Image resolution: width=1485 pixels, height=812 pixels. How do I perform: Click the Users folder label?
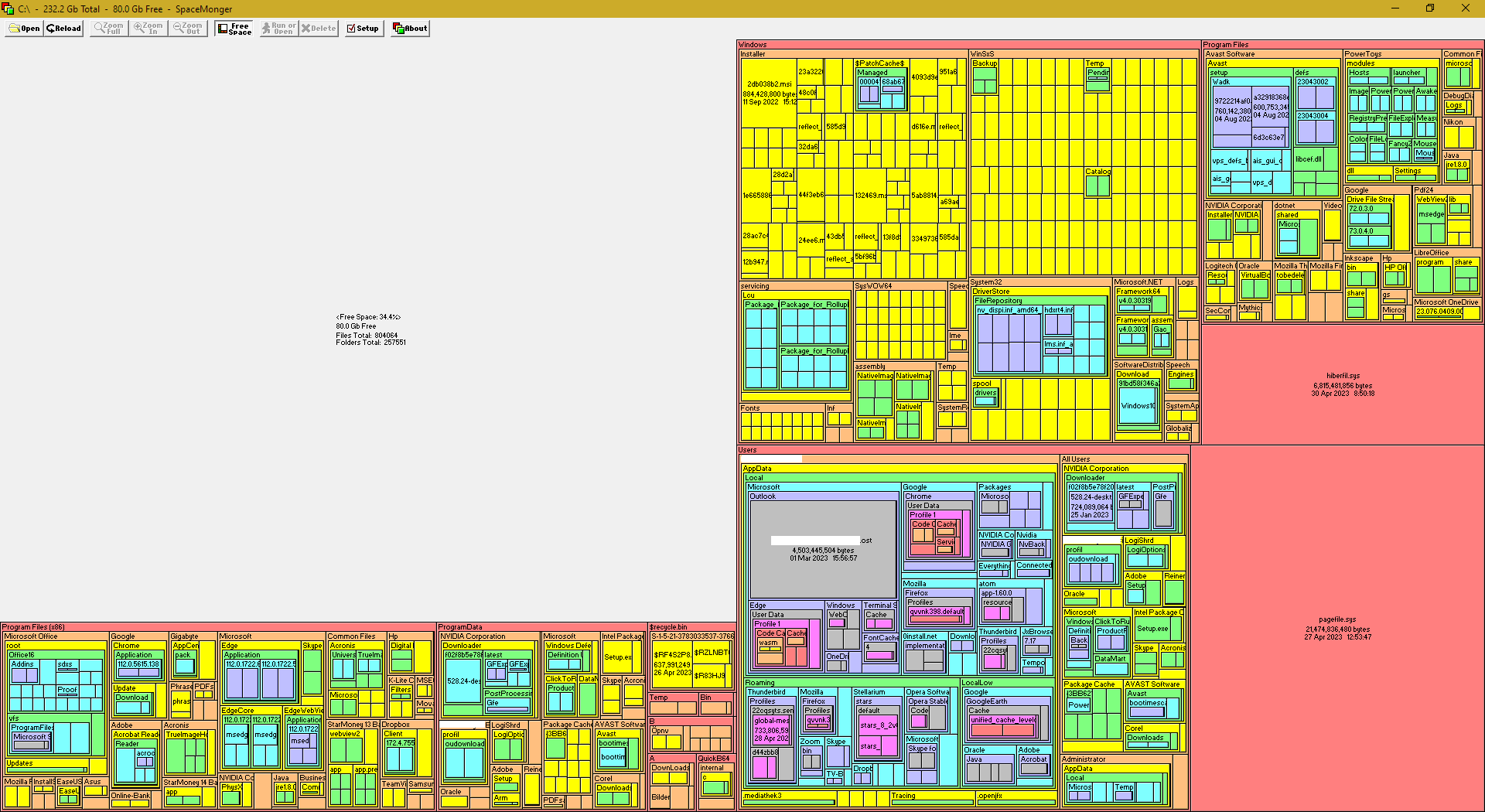[x=748, y=450]
